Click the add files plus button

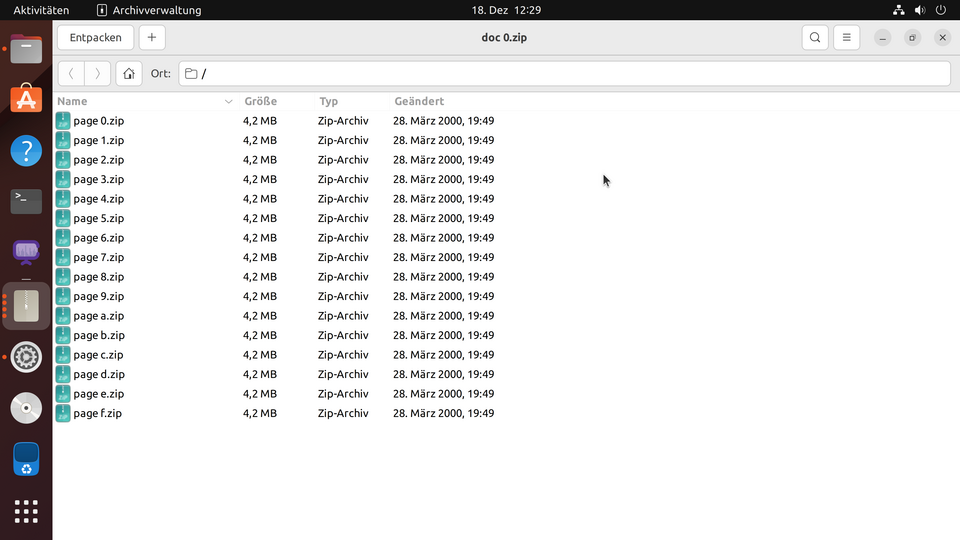point(151,38)
